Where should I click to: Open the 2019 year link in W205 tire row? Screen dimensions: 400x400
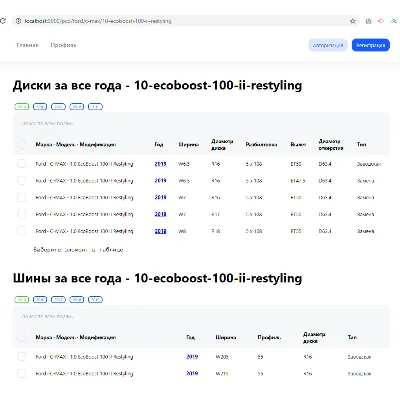tap(192, 357)
